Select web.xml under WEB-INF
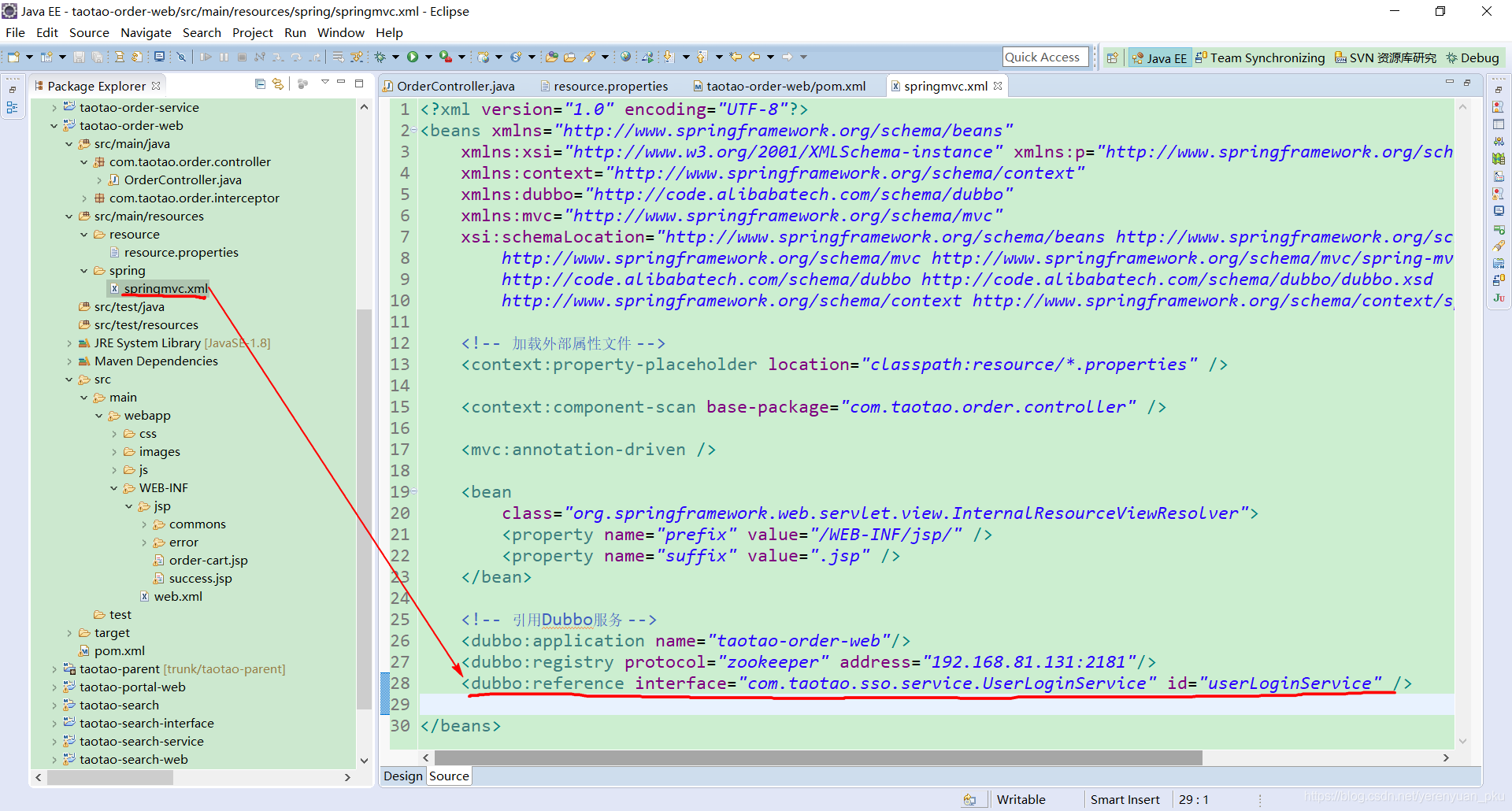Viewport: 1512px width, 811px height. (x=178, y=596)
